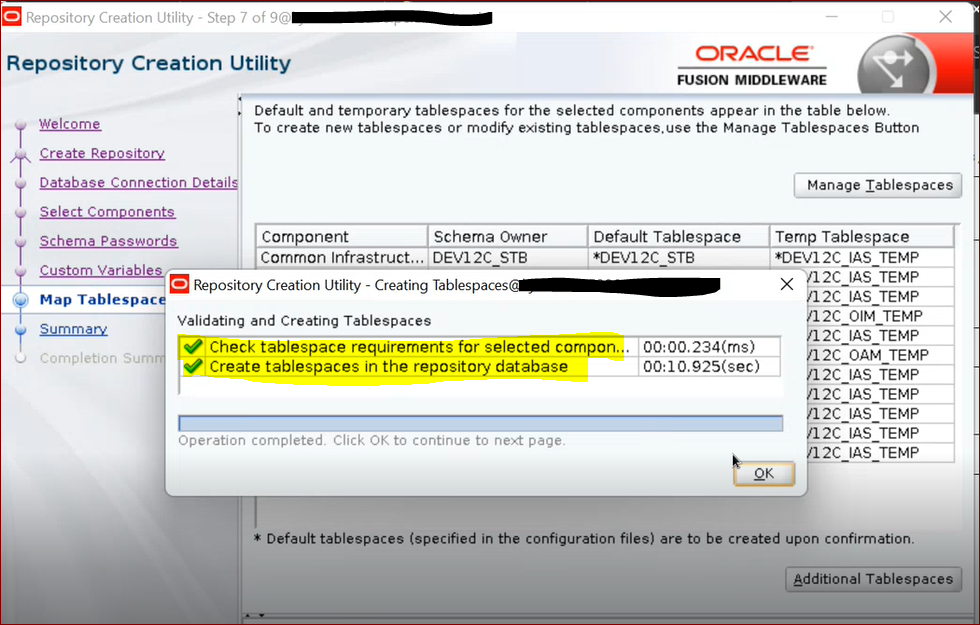Select the DEV12C_STB schema owner cell
Image resolution: width=980 pixels, height=625 pixels.
coord(508,258)
